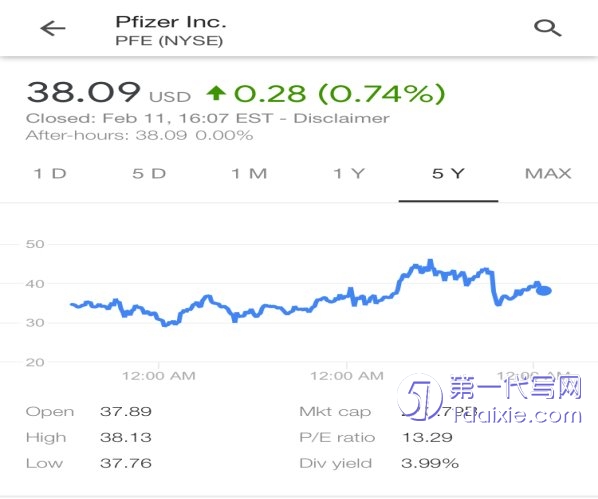Show the MAX range chart
Screen dimensions: 598x499
(548, 174)
